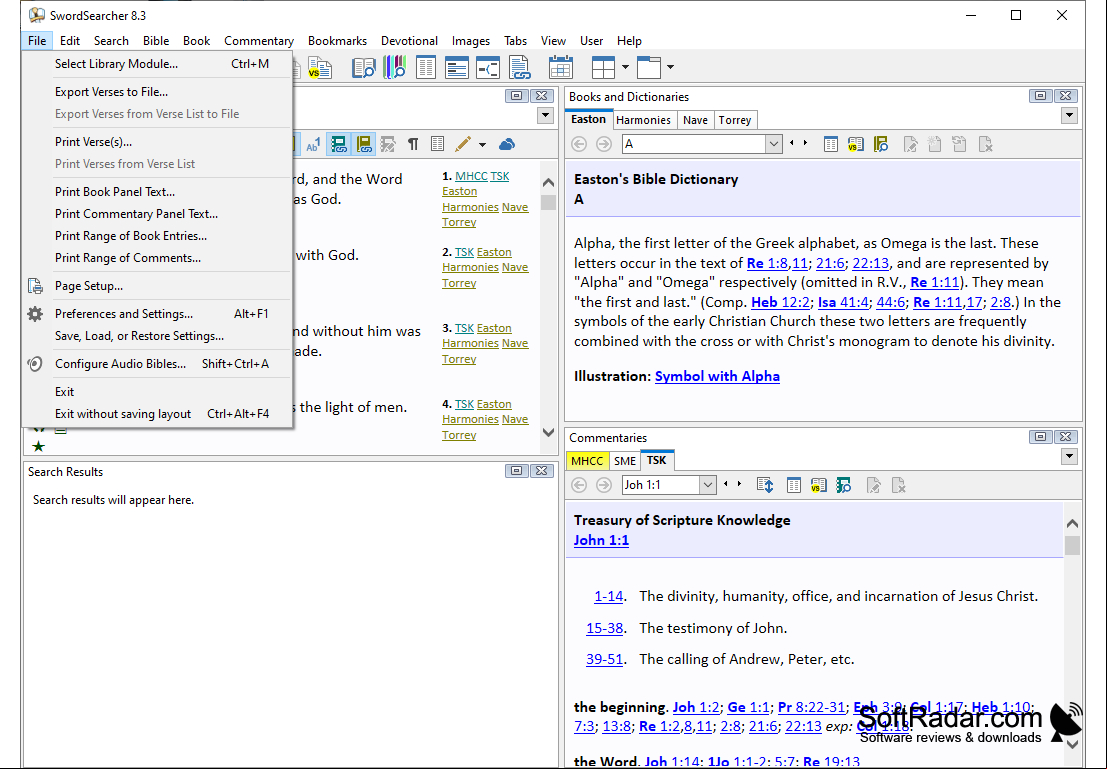The width and height of the screenshot is (1107, 769).
Task: Click the blue cloud icon in Bible panel
Action: (506, 145)
